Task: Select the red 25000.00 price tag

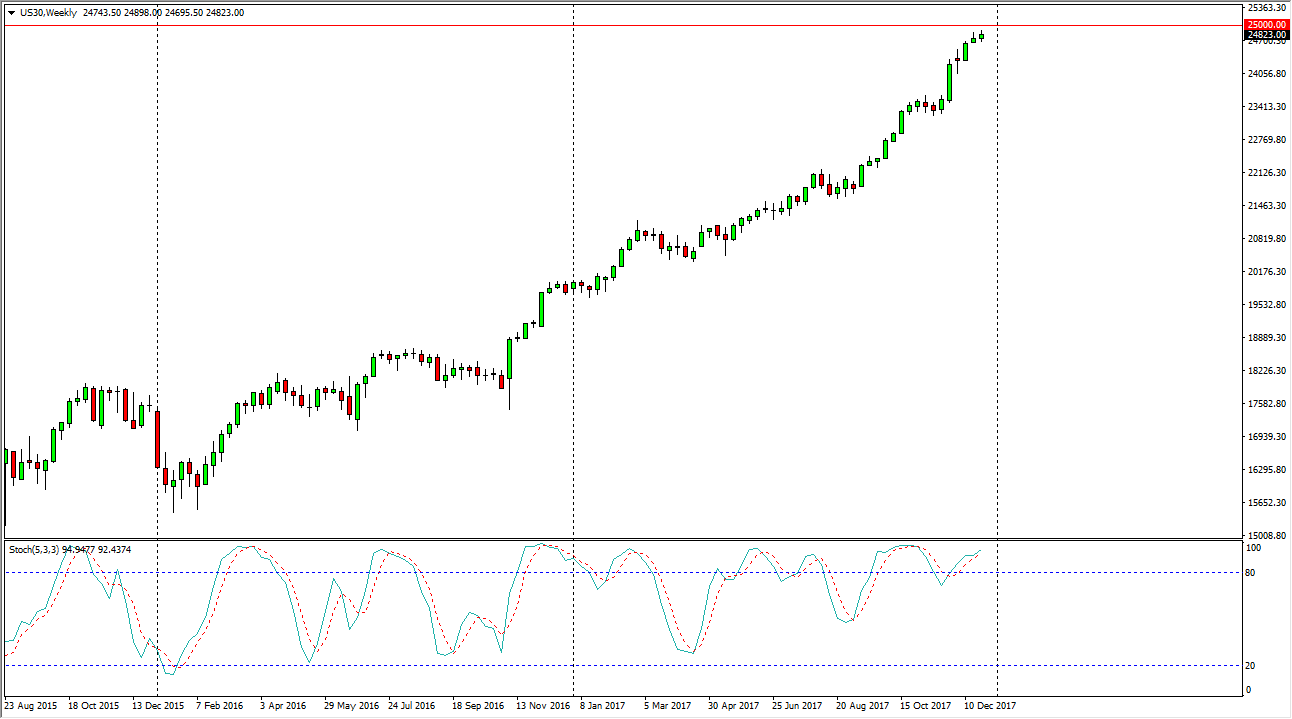Action: [1265, 25]
